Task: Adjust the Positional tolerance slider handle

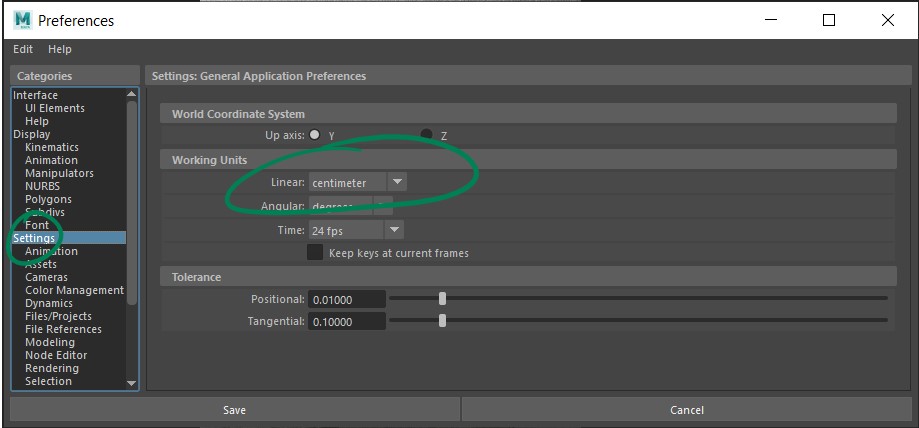Action: click(x=442, y=299)
